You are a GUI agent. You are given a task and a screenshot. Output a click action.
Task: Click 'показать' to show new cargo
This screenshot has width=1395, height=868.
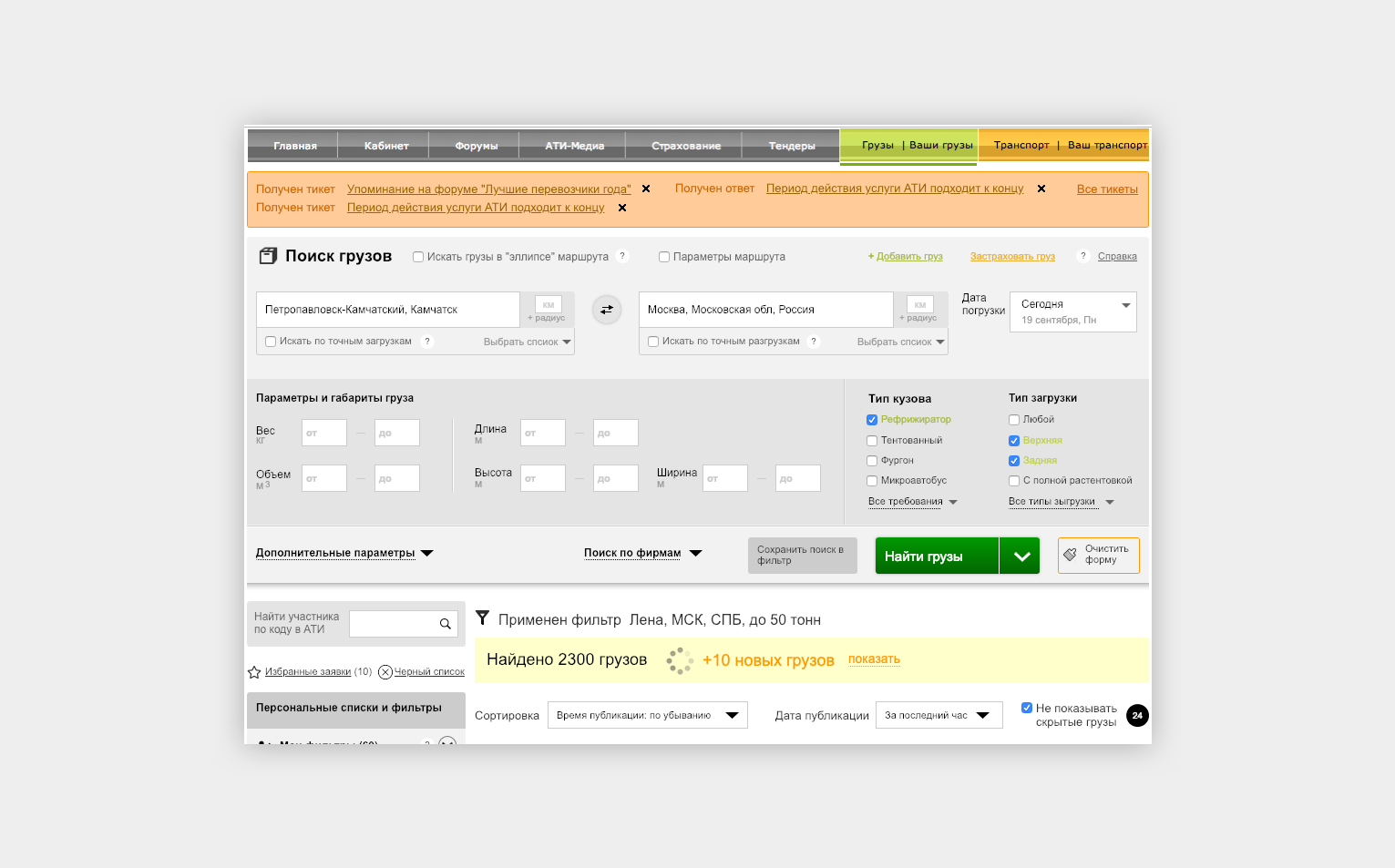[874, 659]
